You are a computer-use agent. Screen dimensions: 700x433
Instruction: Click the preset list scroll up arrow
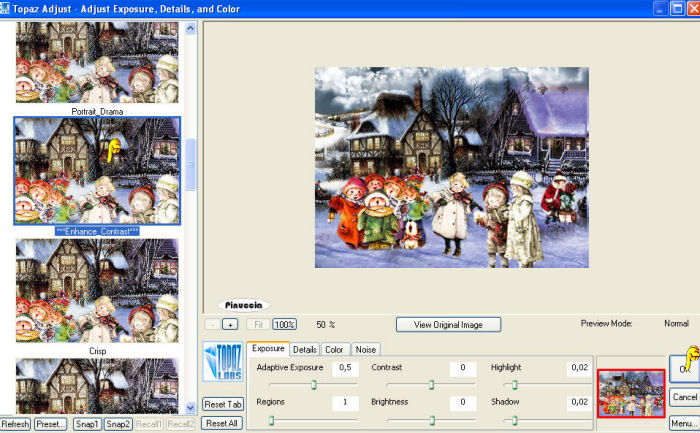tap(190, 29)
